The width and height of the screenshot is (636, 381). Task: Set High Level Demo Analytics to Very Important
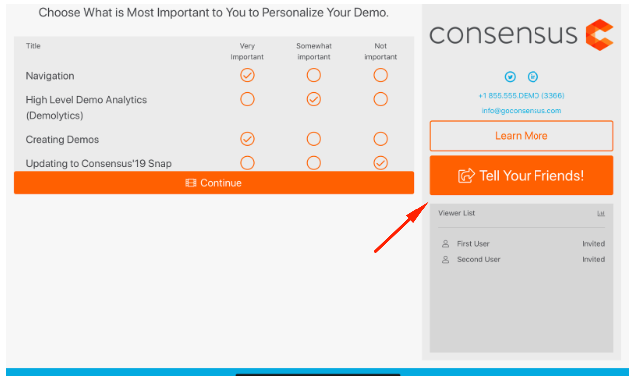(x=247, y=99)
